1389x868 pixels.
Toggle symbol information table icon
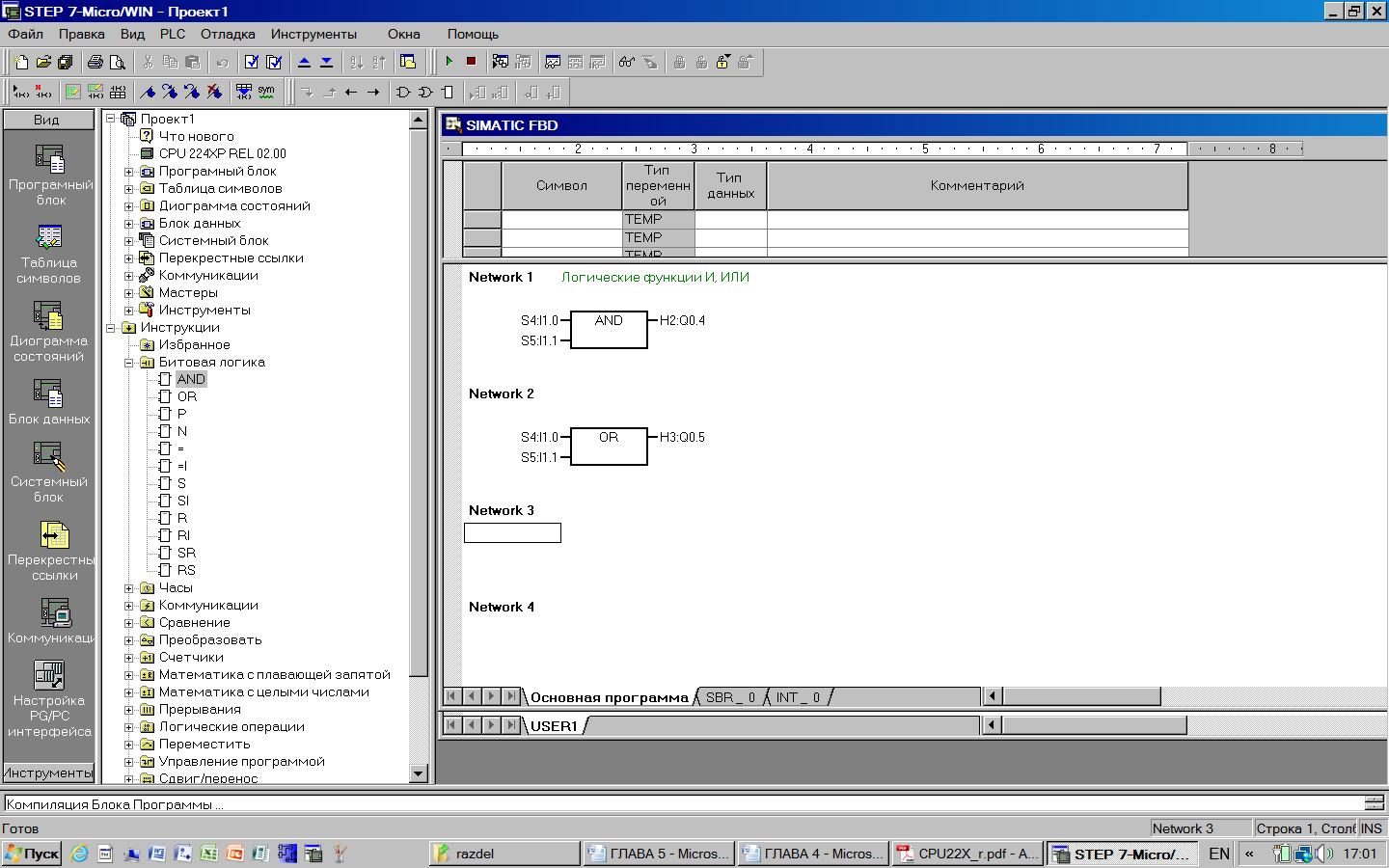click(118, 92)
